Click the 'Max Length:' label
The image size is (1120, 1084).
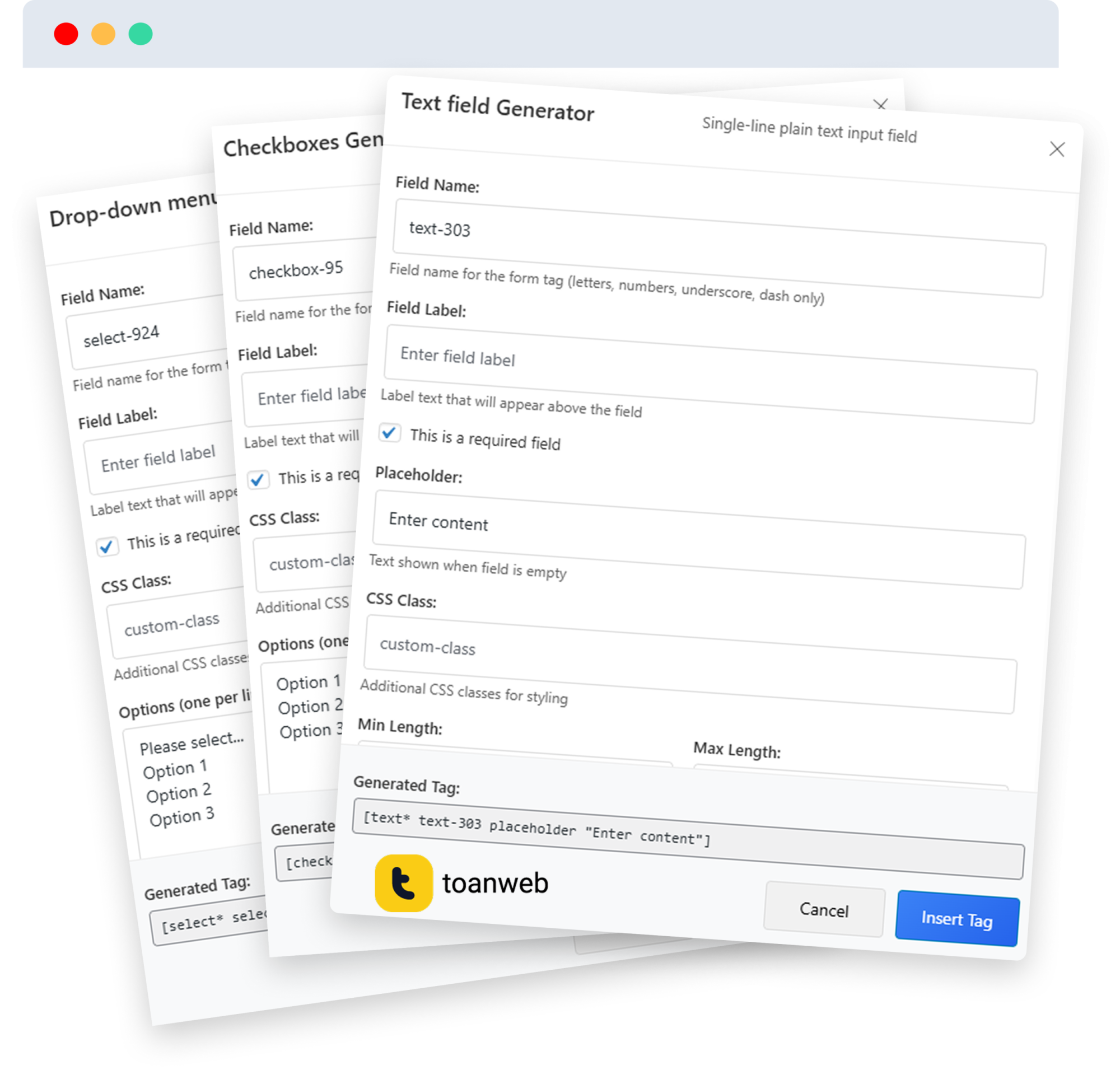click(x=736, y=750)
